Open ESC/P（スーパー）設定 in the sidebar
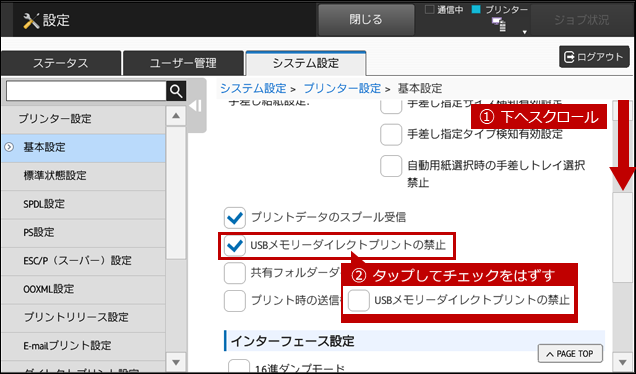Viewport: 636px width, 374px height. 83,261
